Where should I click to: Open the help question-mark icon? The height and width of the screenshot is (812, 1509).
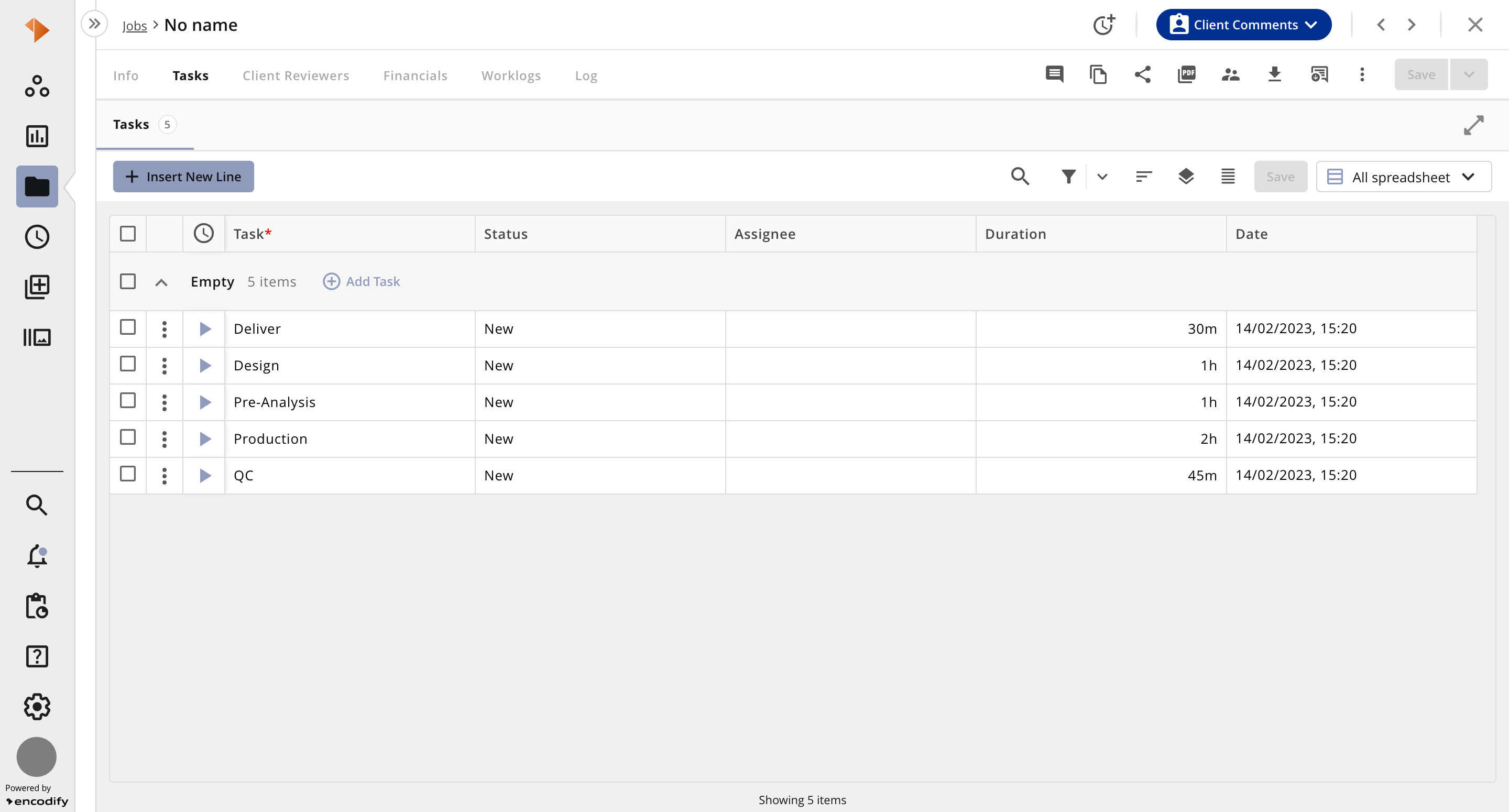click(x=37, y=656)
